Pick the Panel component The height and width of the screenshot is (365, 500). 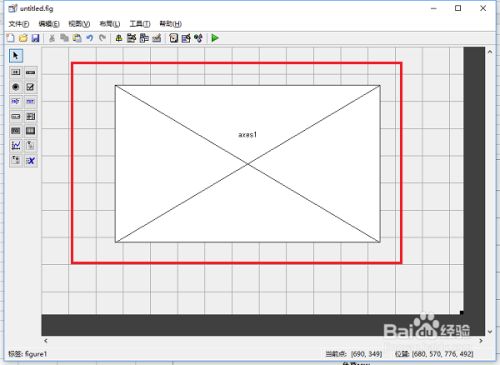30,145
